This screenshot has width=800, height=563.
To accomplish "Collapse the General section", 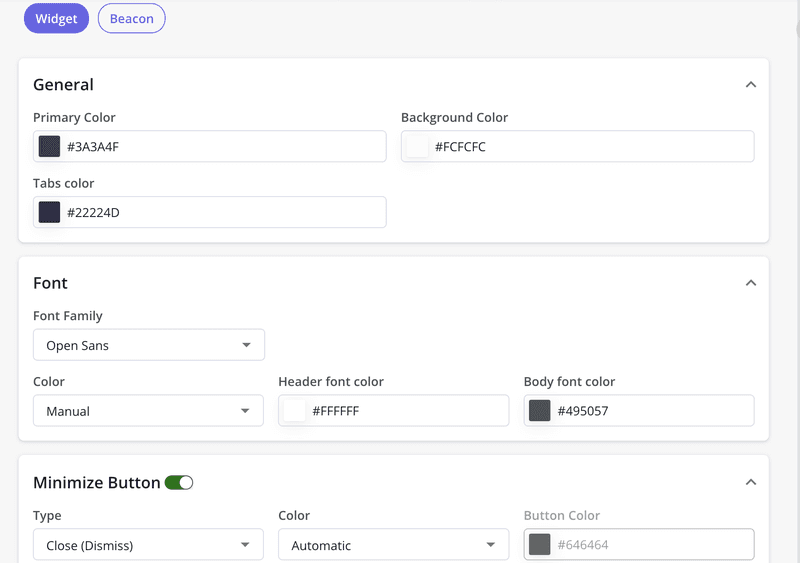I will pos(751,85).
